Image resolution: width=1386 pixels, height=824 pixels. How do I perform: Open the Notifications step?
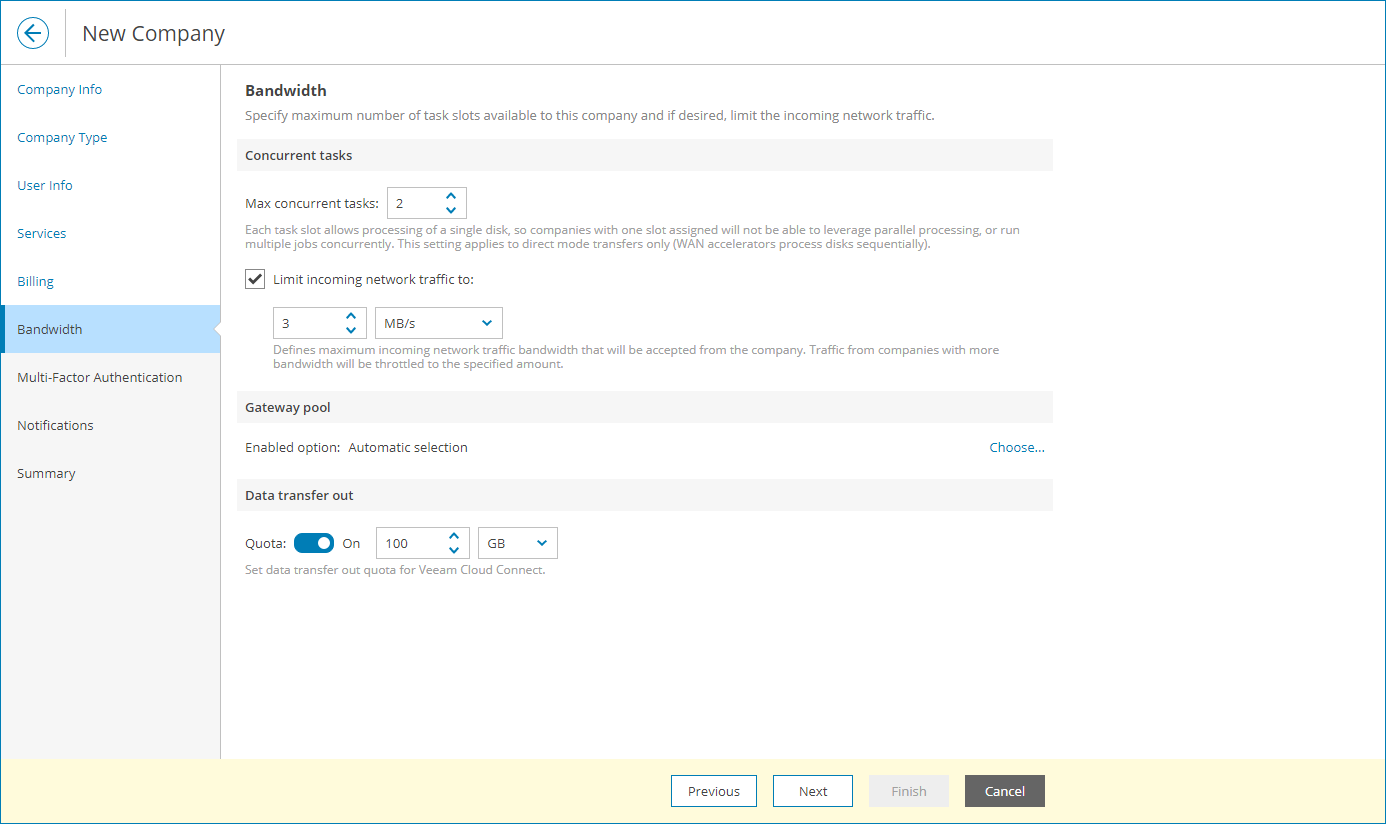pyautogui.click(x=55, y=425)
